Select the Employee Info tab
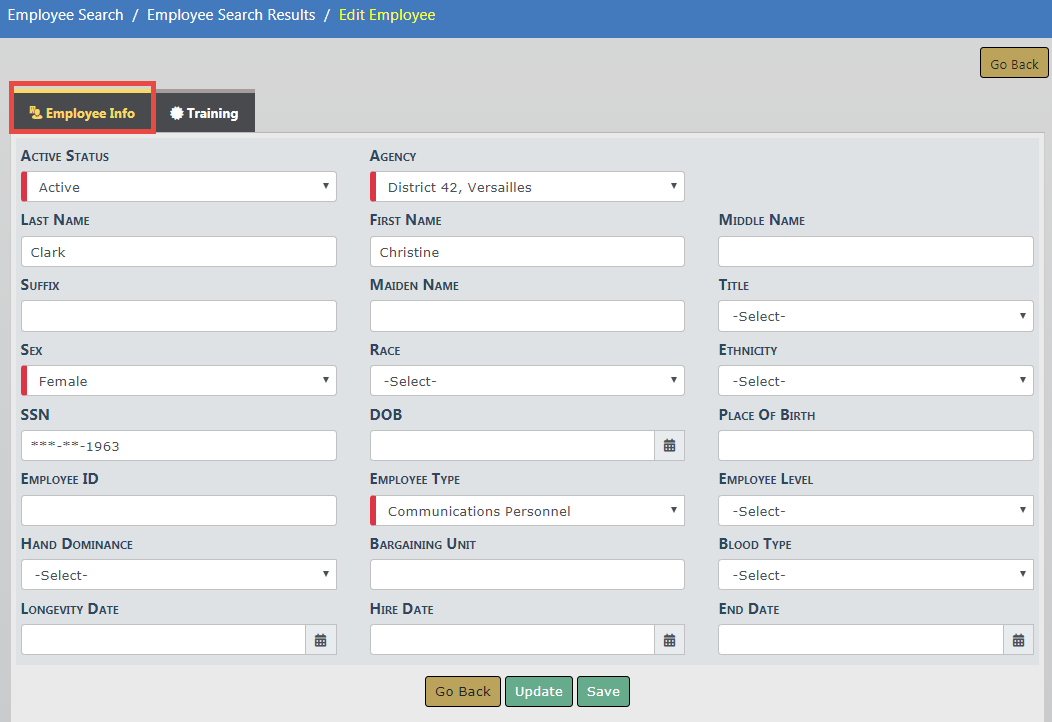Screen dimensions: 1052x722 [x=83, y=113]
